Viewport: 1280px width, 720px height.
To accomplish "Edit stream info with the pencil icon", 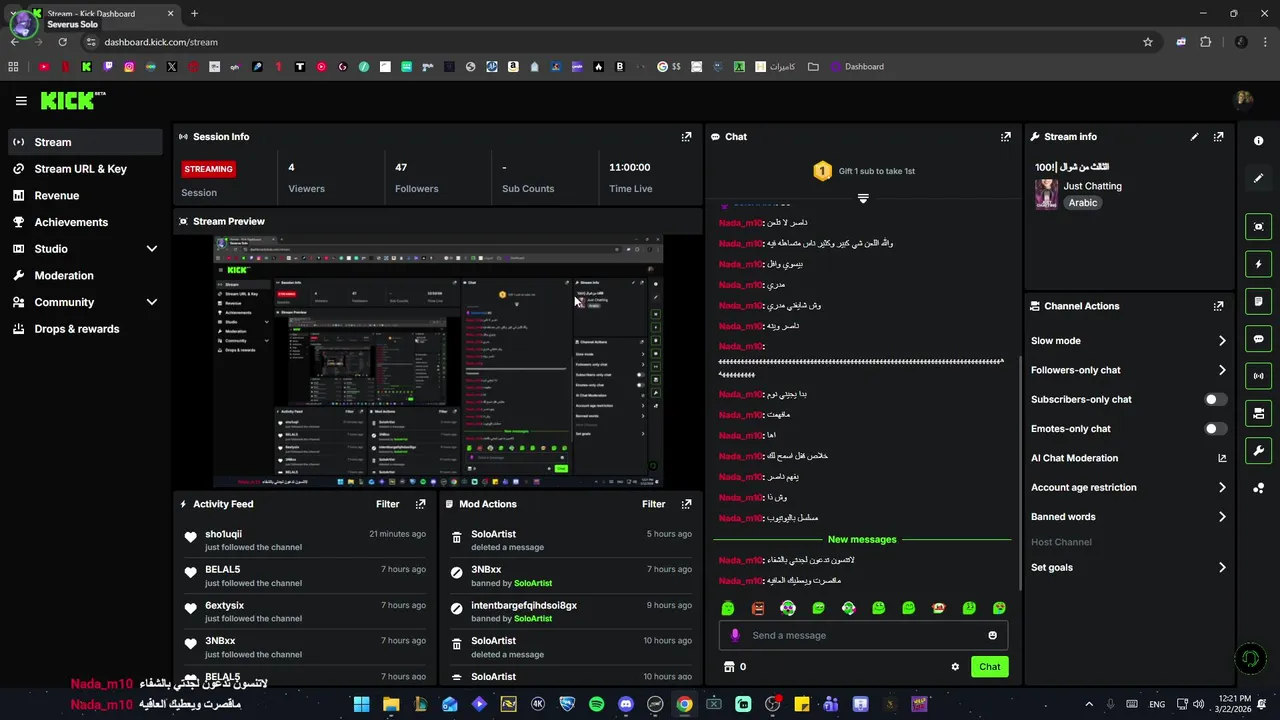I will (x=1194, y=137).
